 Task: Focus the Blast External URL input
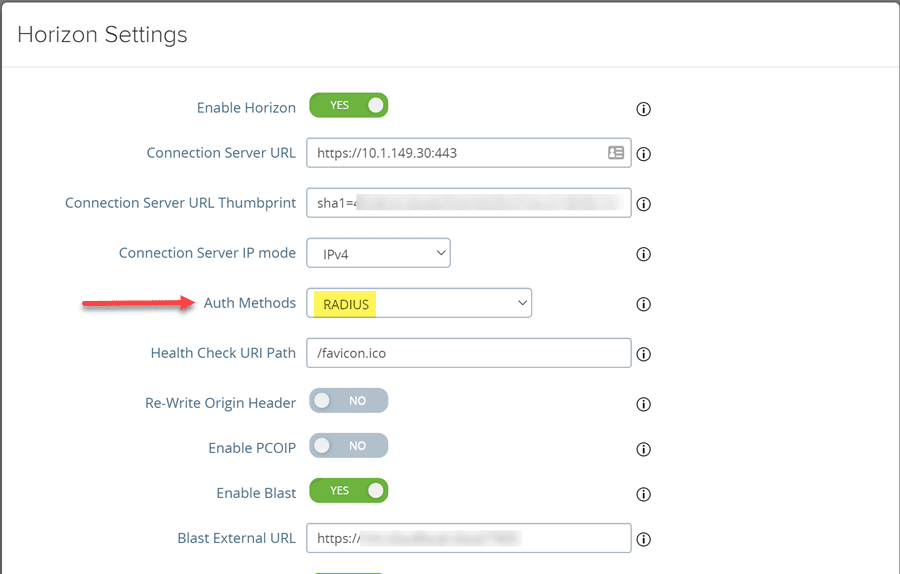pos(468,538)
